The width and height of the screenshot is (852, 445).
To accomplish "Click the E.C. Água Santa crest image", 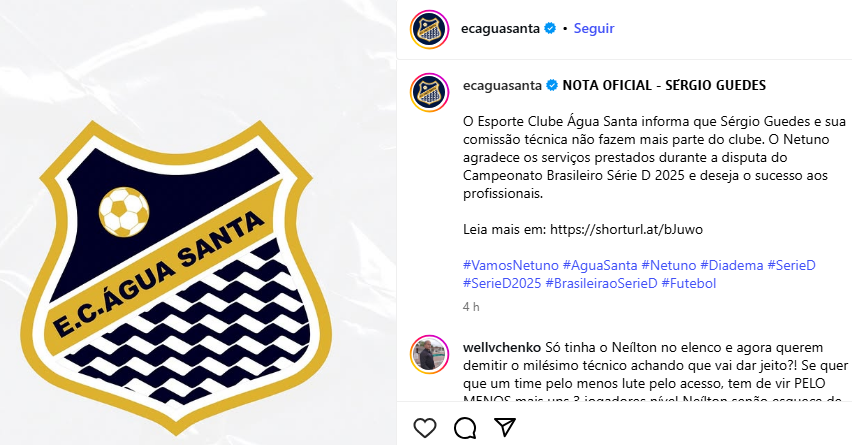I will click(176, 277).
